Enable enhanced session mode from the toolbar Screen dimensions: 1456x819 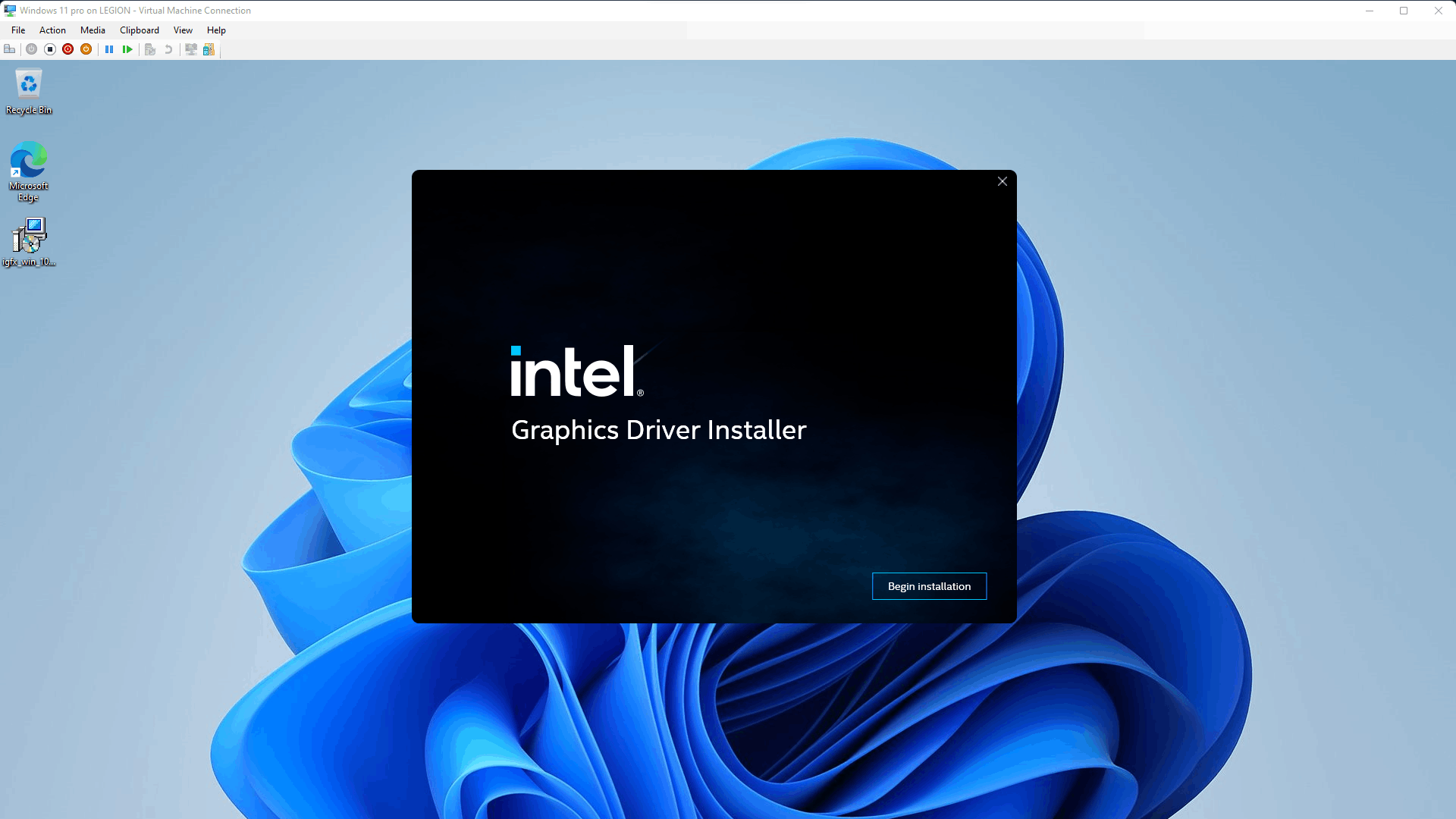pos(191,49)
